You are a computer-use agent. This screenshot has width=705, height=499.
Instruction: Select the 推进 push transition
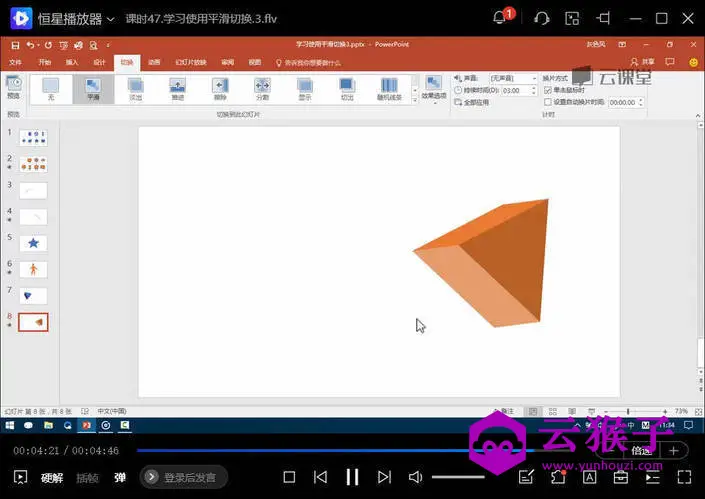(178, 89)
